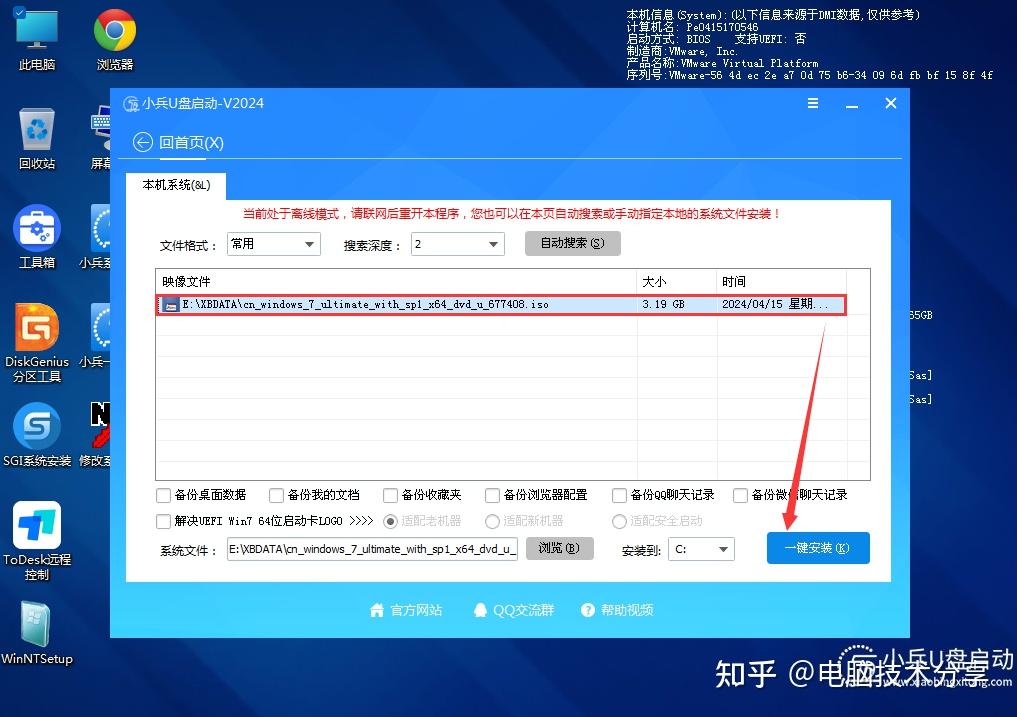
Task: Expand the 搜索深度 dropdown
Action: point(457,243)
